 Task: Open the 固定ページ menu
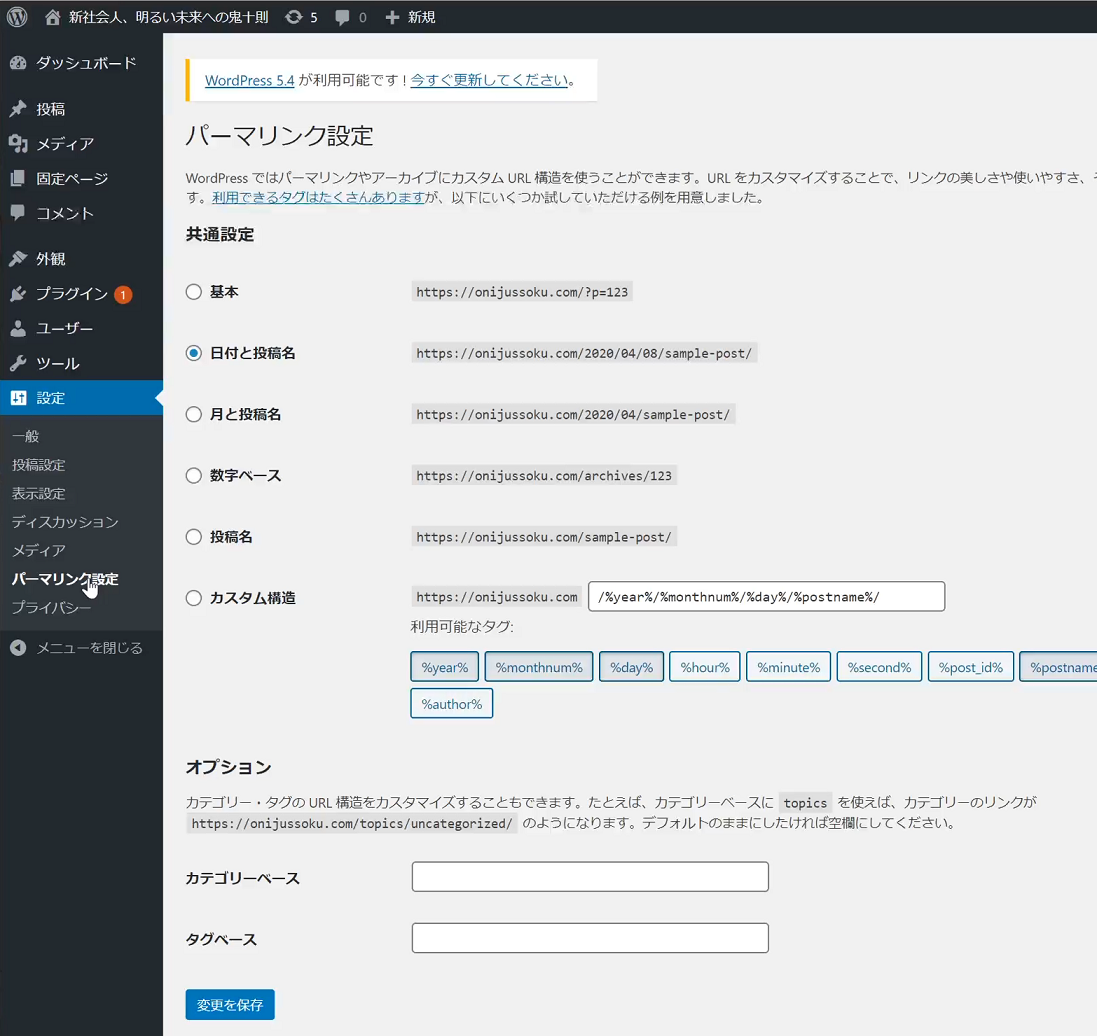pyautogui.click(x=81, y=178)
